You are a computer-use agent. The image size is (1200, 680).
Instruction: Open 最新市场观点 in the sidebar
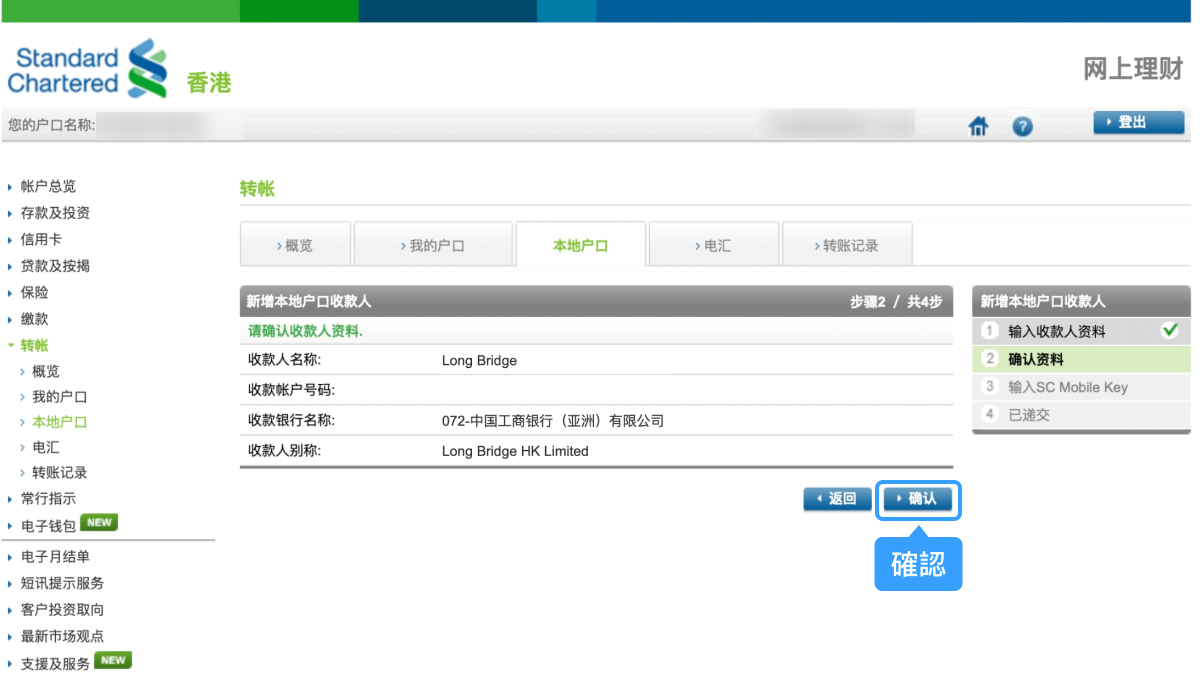(62, 636)
